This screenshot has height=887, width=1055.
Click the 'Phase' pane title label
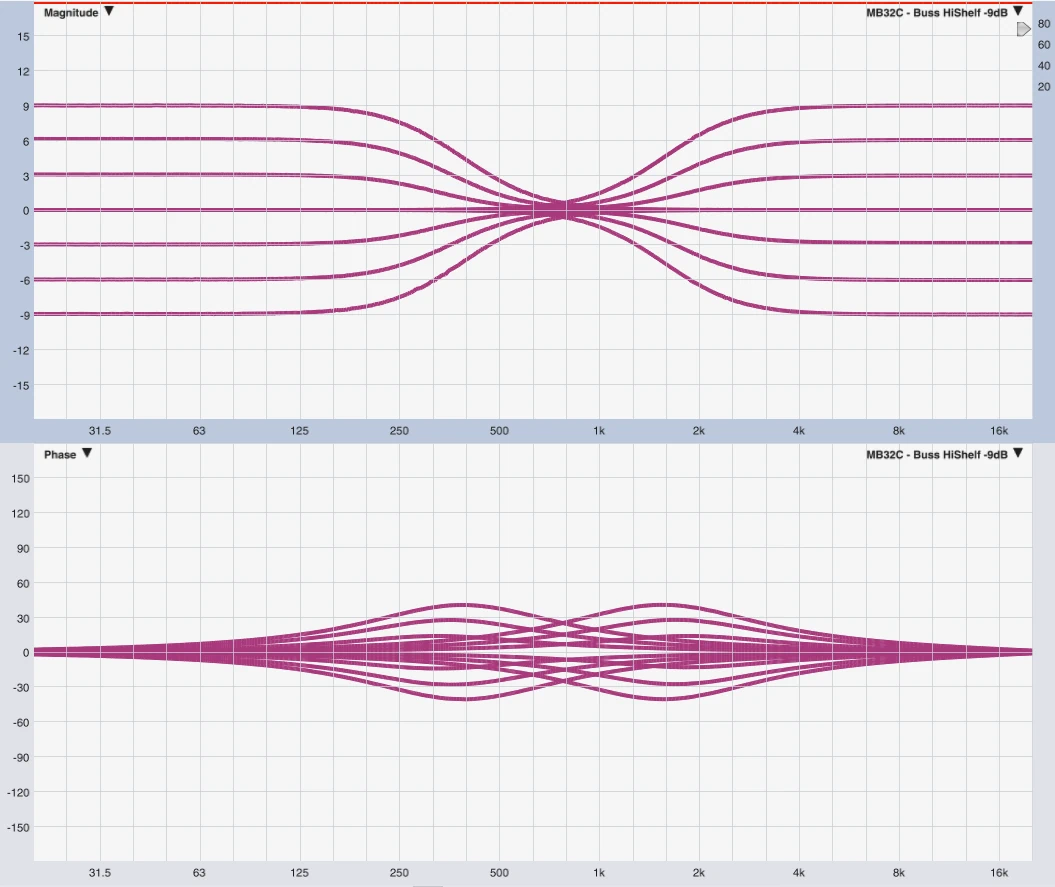coord(60,454)
